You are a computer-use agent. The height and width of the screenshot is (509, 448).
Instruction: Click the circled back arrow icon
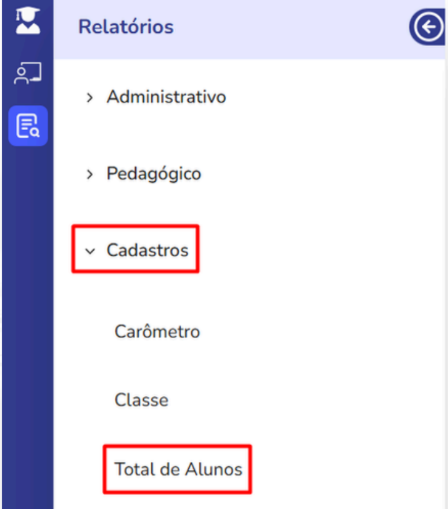428,27
